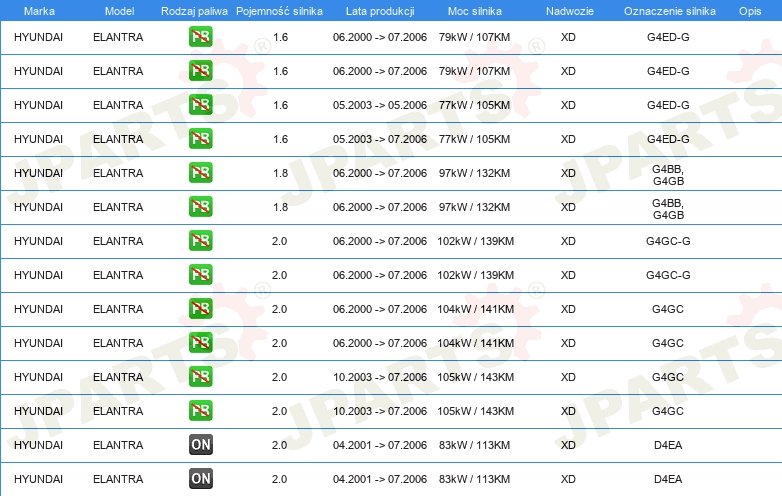
Task: Click the first 102kW / 139KM power cell
Action: pyautogui.click(x=476, y=241)
